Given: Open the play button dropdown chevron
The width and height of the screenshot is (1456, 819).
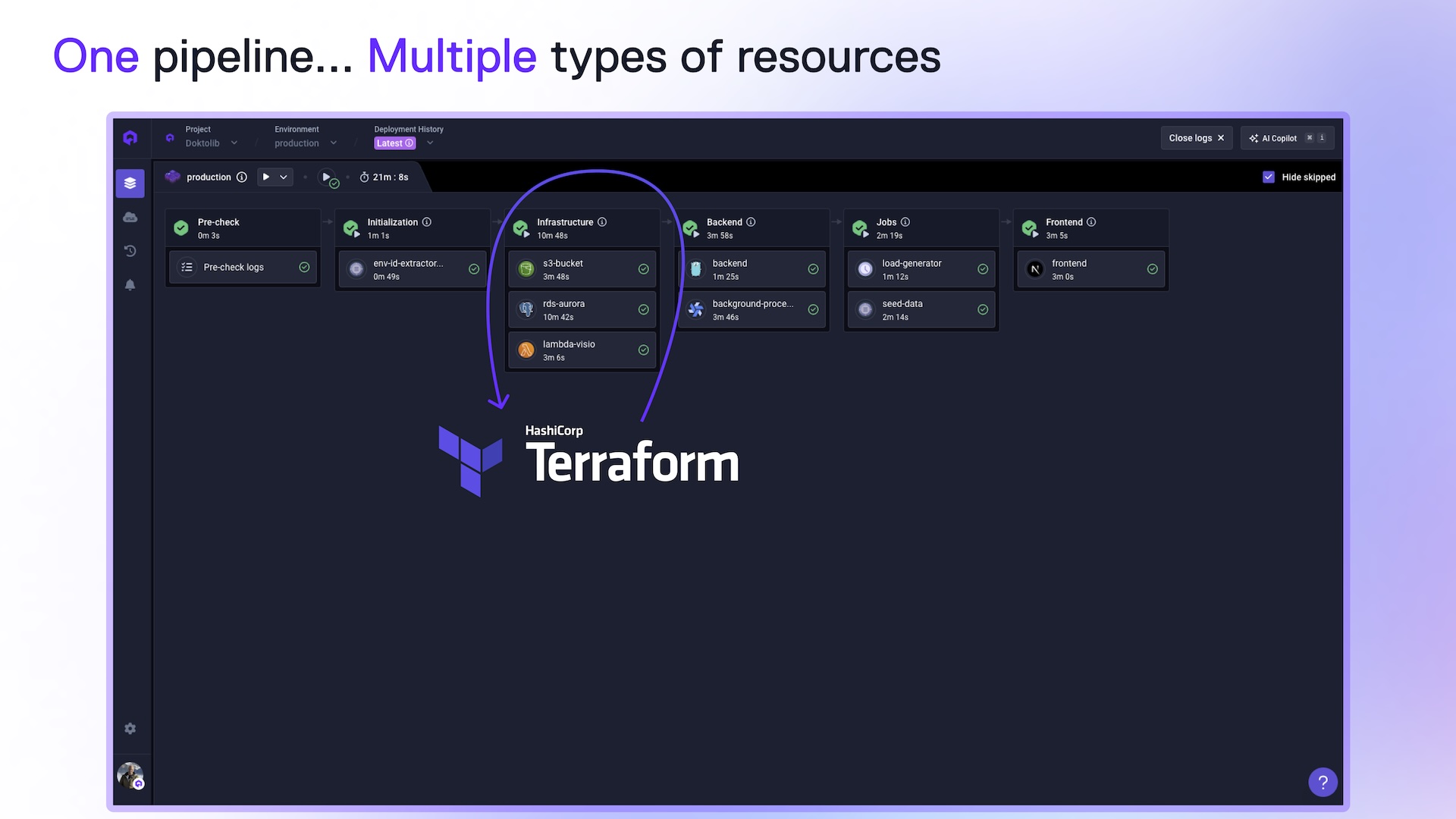Looking at the screenshot, I should point(284,177).
